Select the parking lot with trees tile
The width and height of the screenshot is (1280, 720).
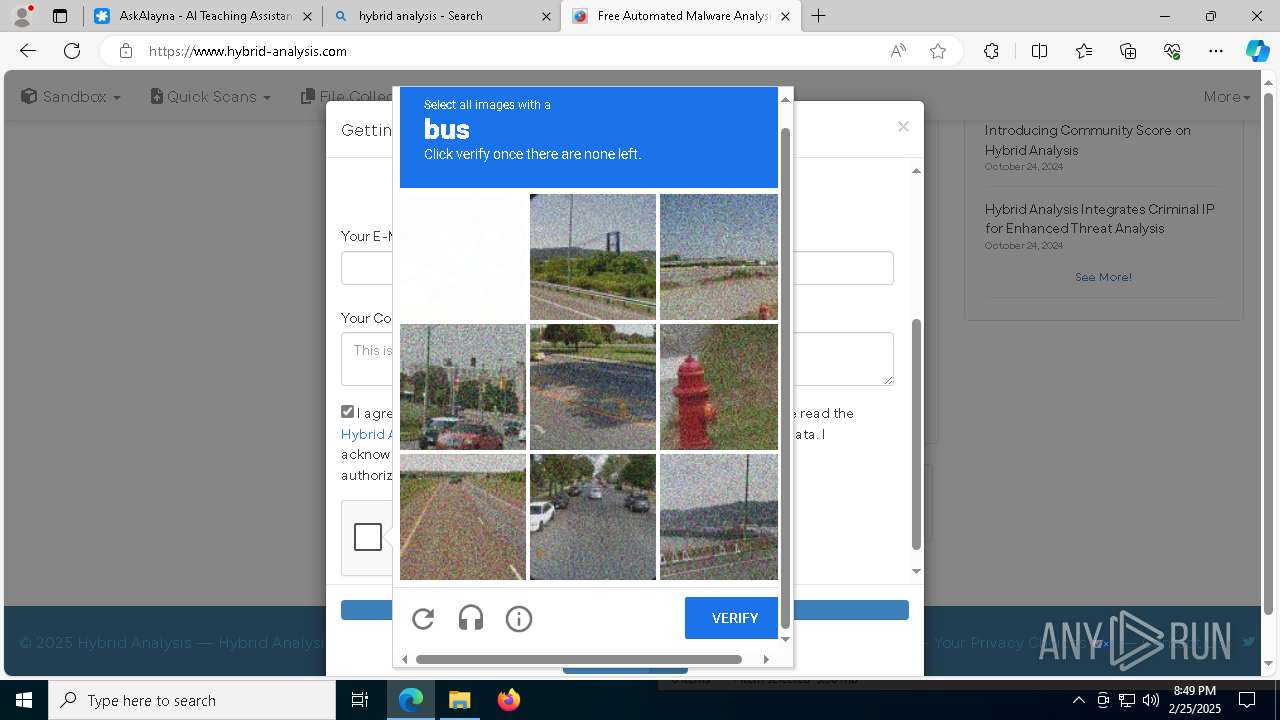click(593, 387)
